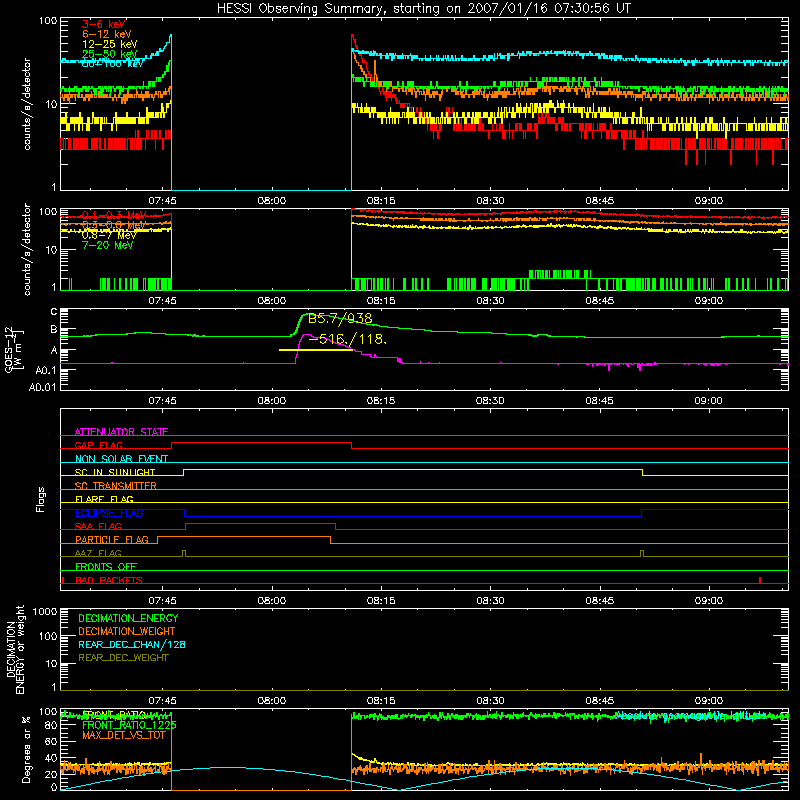The height and width of the screenshot is (800, 800).
Task: Click the REAR_DEC_CHAN/128 legend entry
Action: pyautogui.click(x=132, y=644)
